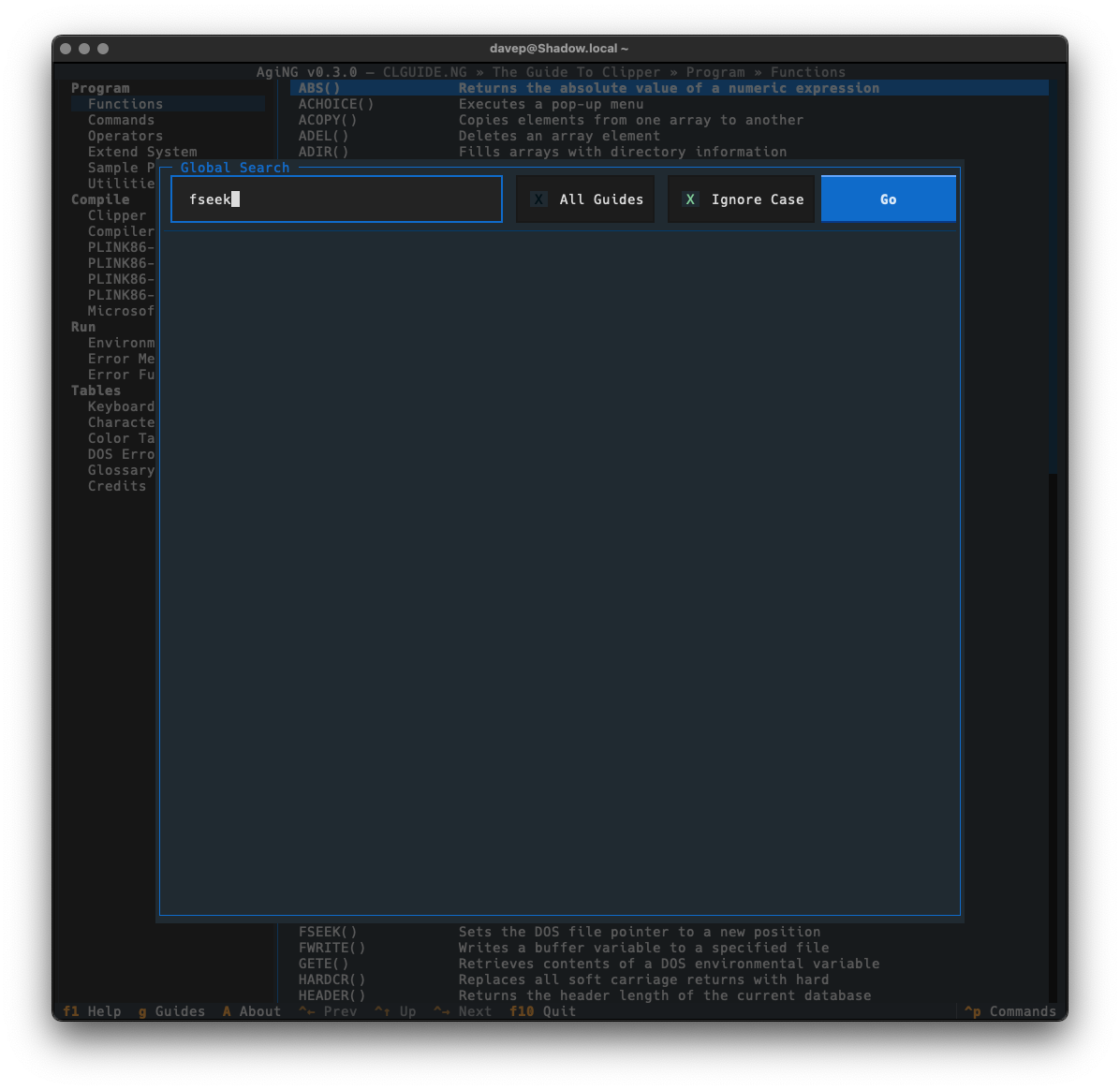Open the Guides list from the status bar
This screenshot has width=1120, height=1090.
[x=171, y=1011]
